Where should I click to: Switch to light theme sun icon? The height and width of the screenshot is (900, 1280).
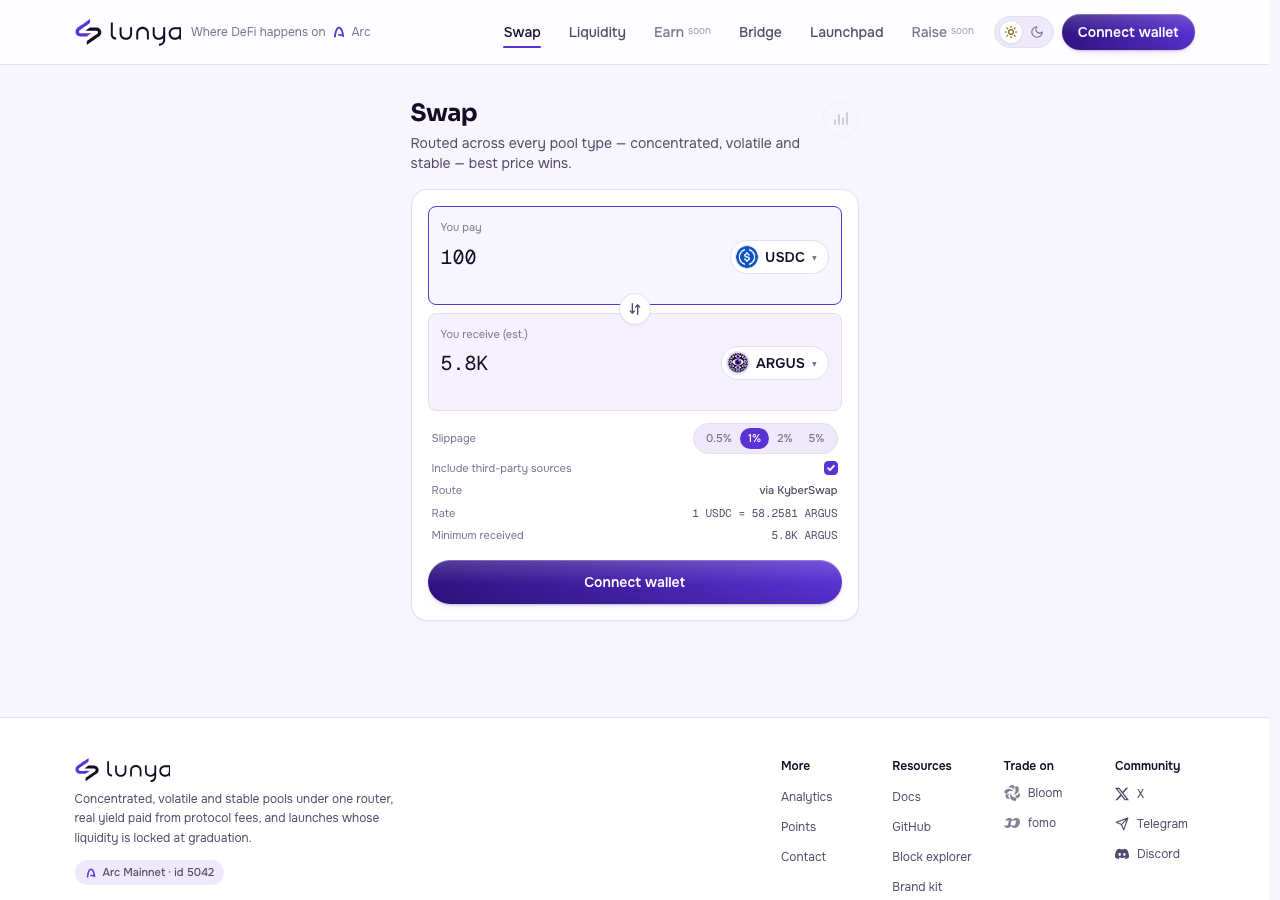click(x=1011, y=32)
